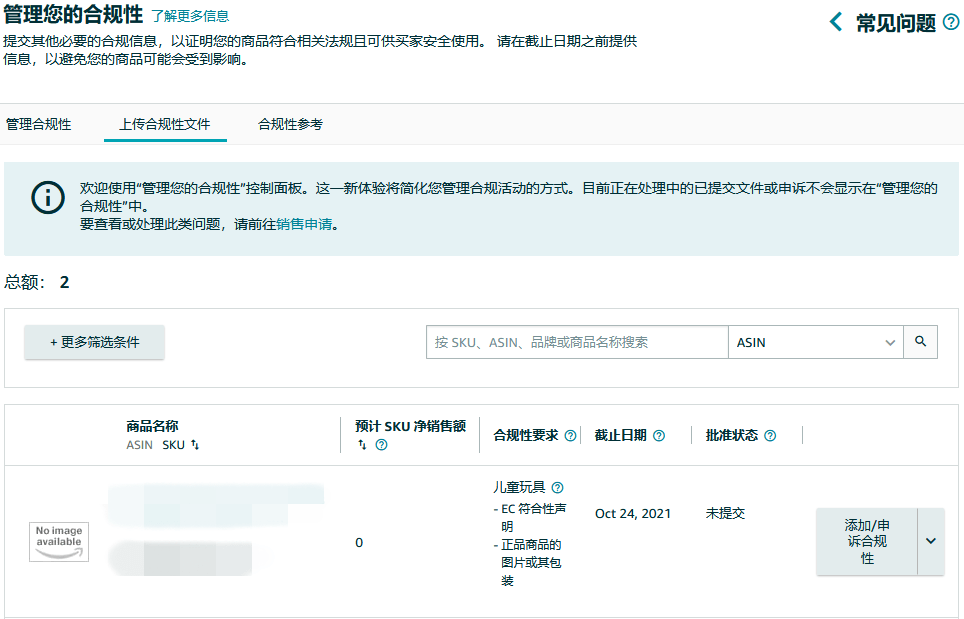Click the help icon beside 截止日期 column
The height and width of the screenshot is (619, 964).
(x=658, y=434)
